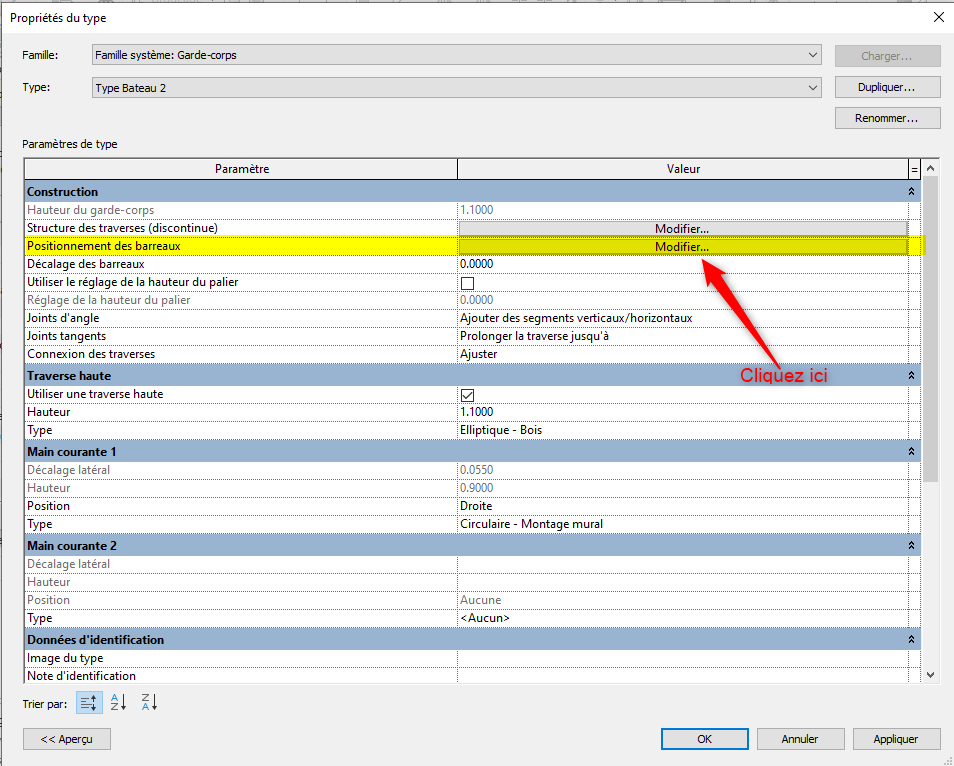Viewport: 954px width, 766px height.
Task: Toggle 'Utiliser le réglage de la hauteur du palier' checkbox
Action: click(467, 283)
